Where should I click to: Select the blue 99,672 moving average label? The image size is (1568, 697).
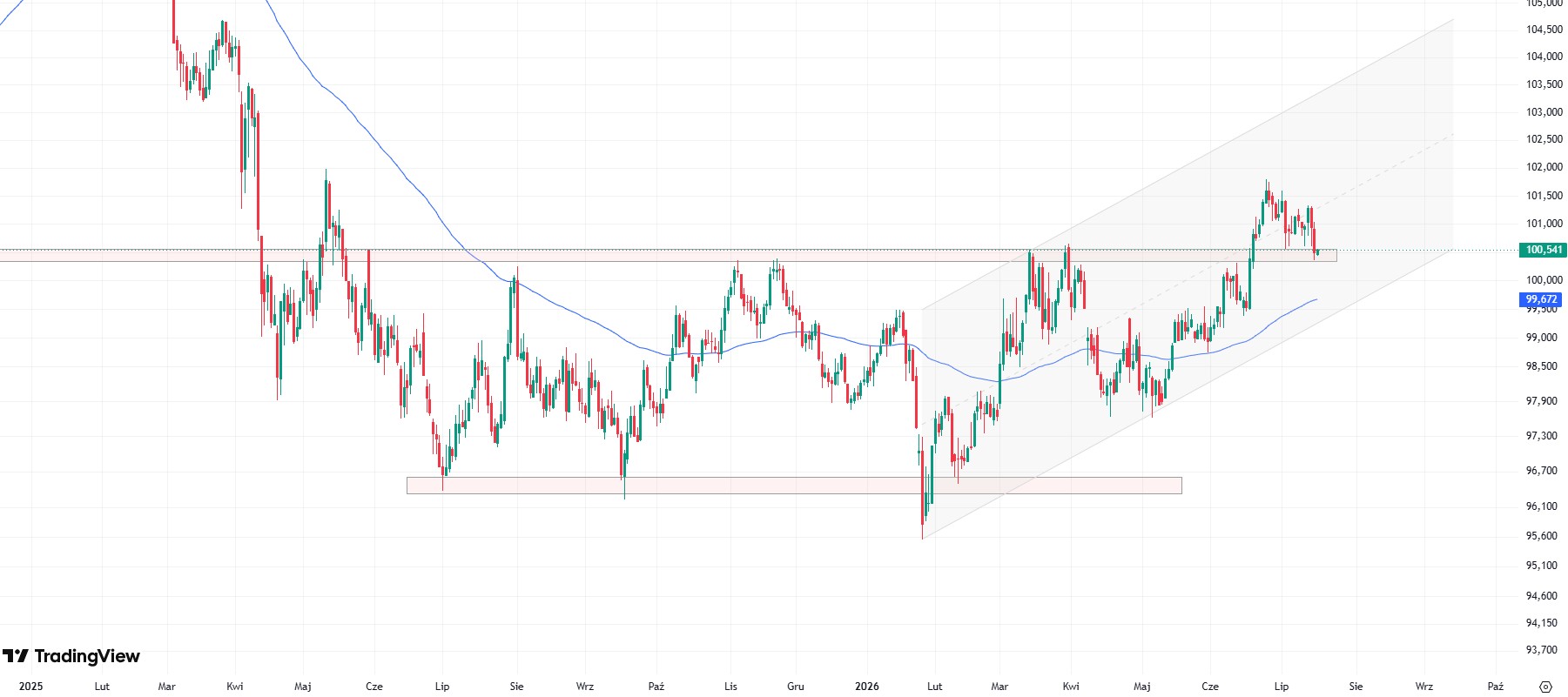pyautogui.click(x=1541, y=299)
